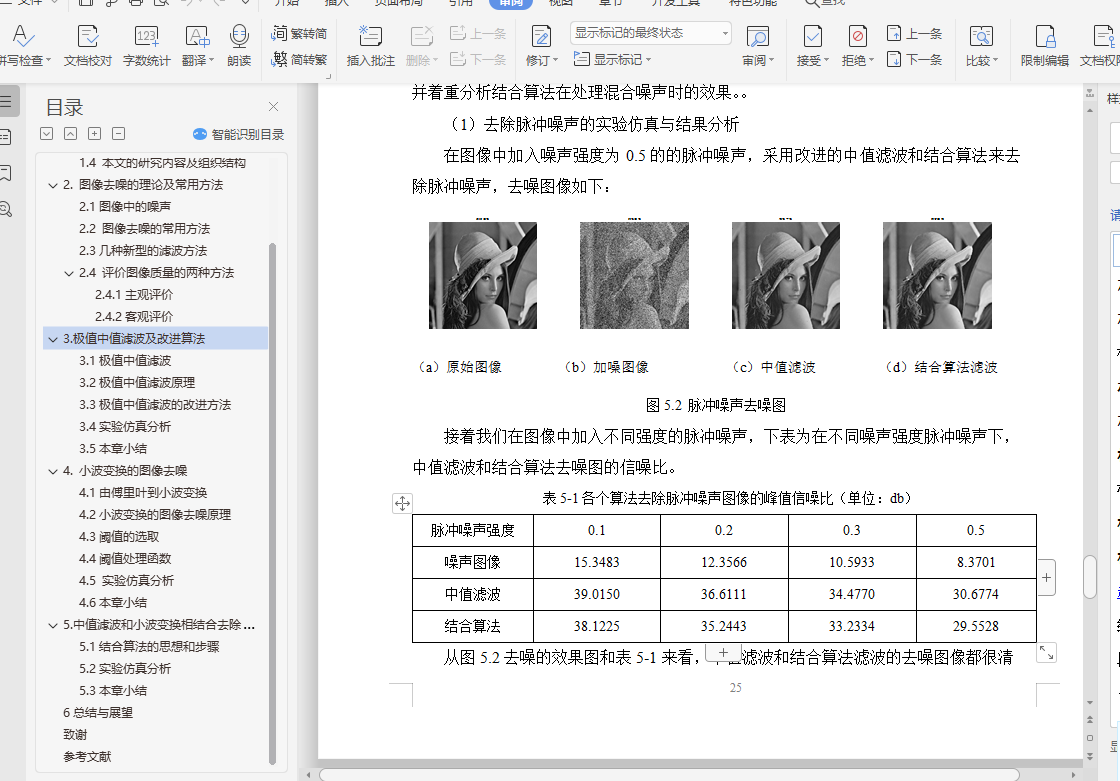Image resolution: width=1120 pixels, height=781 pixels.
Task: Click the document vertical scrollbar thumb
Action: point(1090,577)
